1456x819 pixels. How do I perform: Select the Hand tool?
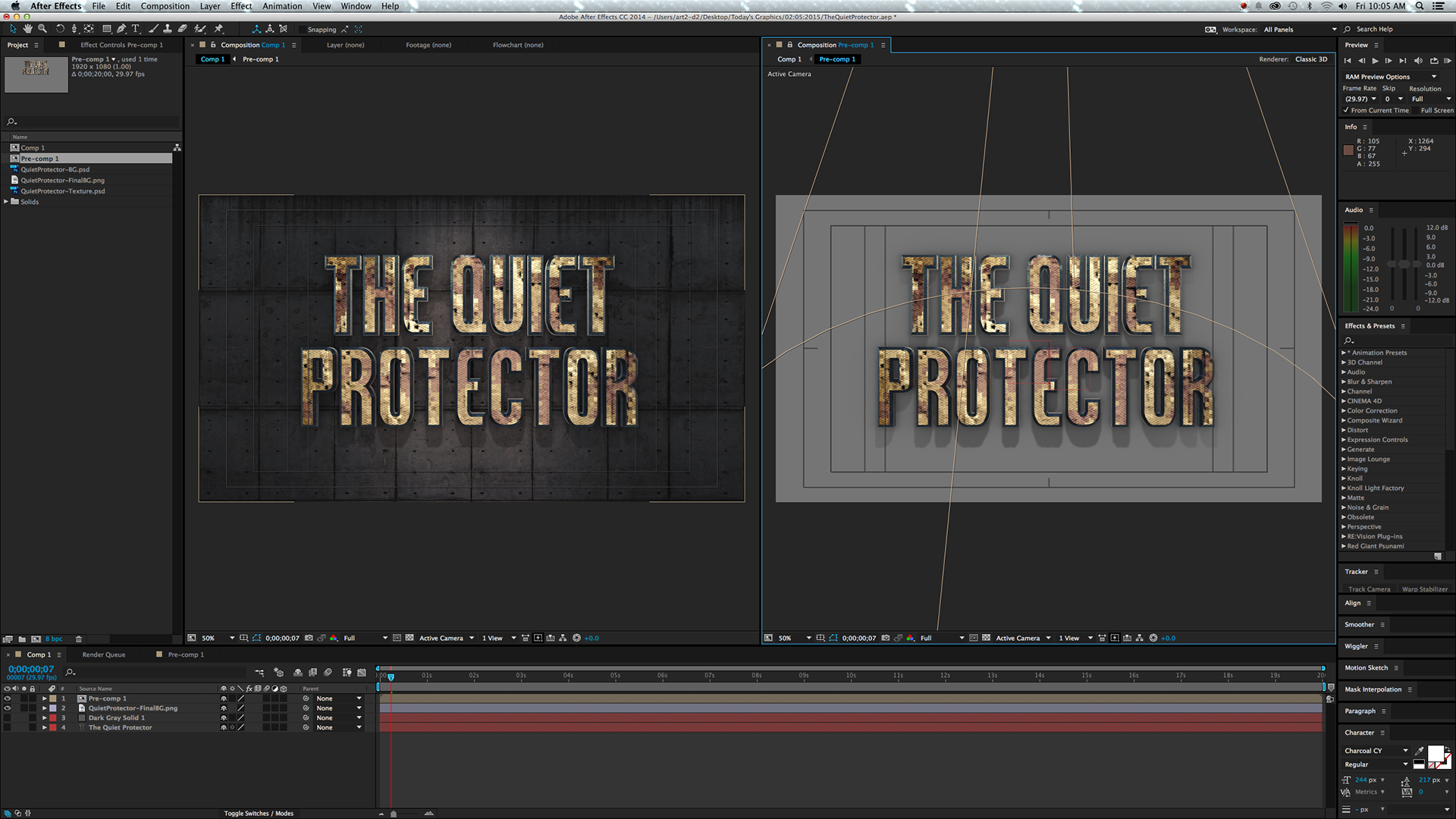point(28,29)
